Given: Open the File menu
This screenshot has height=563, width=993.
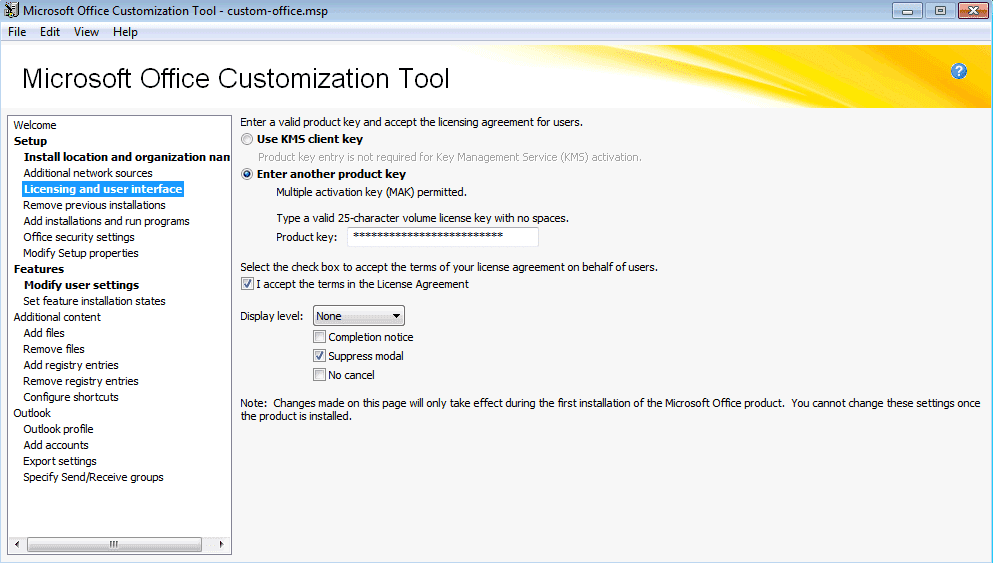Looking at the screenshot, I should [17, 32].
